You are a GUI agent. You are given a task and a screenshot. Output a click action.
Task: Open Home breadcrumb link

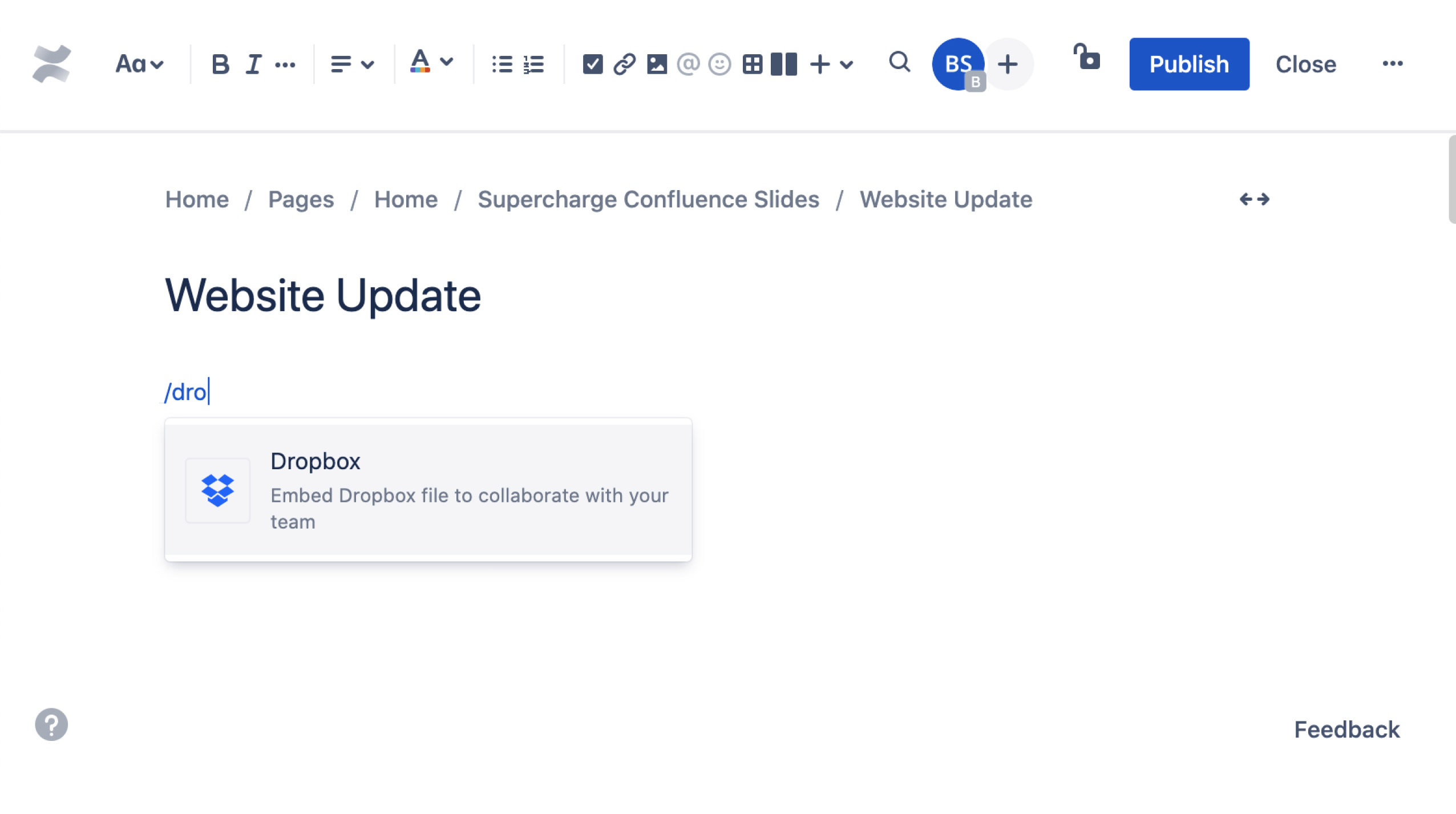196,199
